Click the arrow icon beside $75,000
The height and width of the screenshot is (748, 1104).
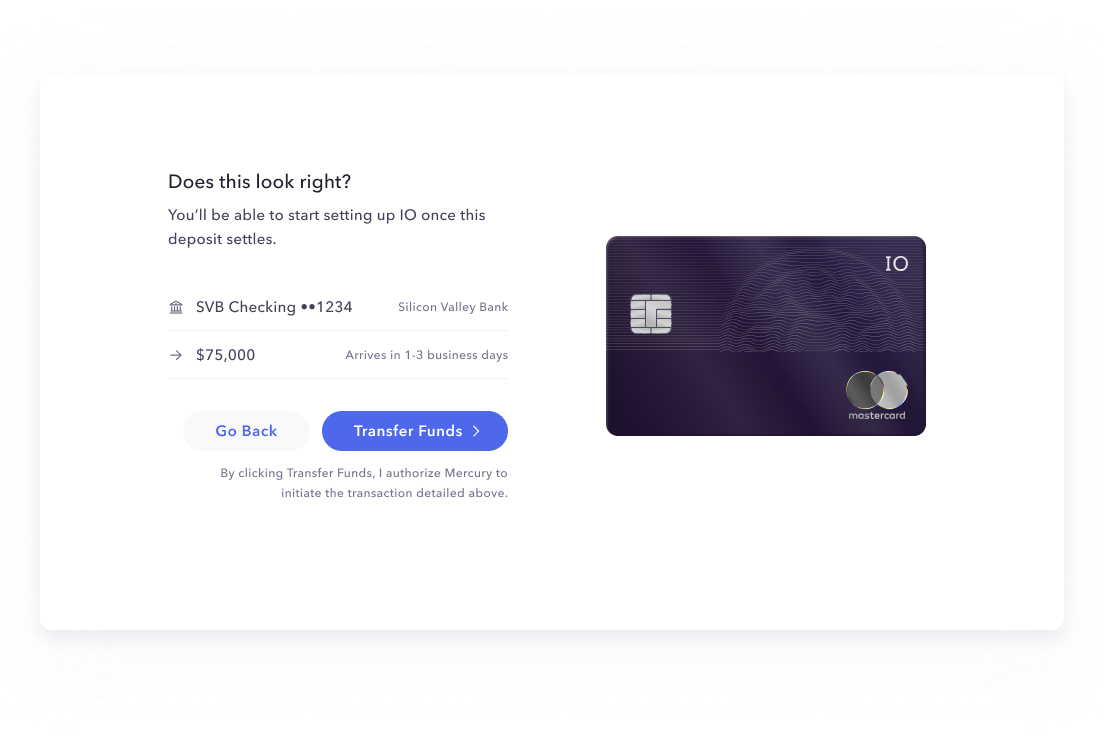click(176, 355)
